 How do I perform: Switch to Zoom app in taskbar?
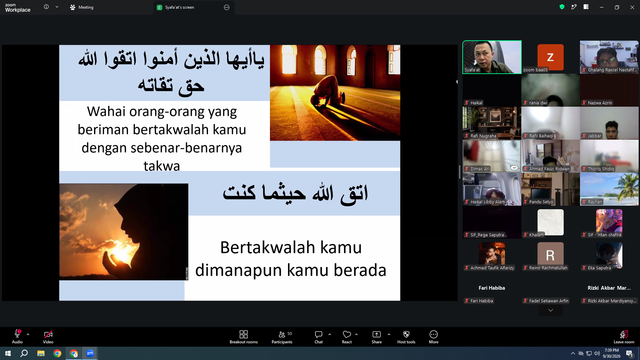point(90,353)
